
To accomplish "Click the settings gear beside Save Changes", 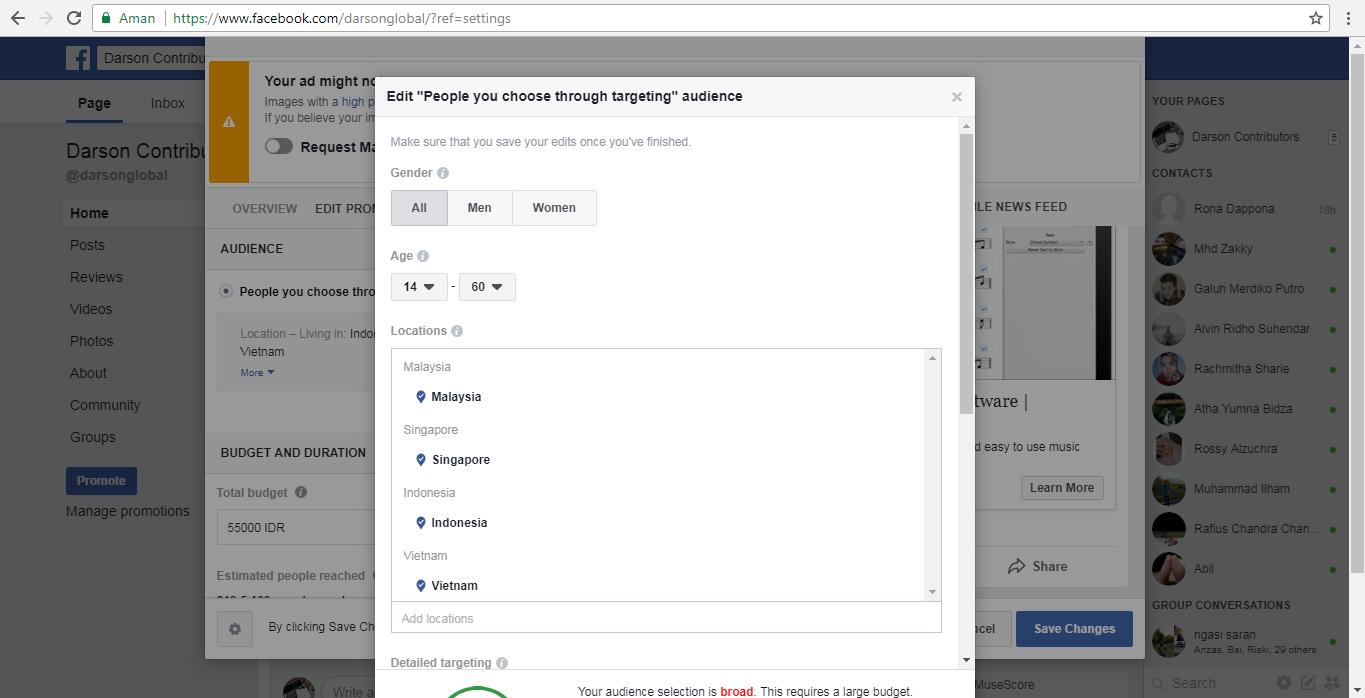I will point(235,629).
